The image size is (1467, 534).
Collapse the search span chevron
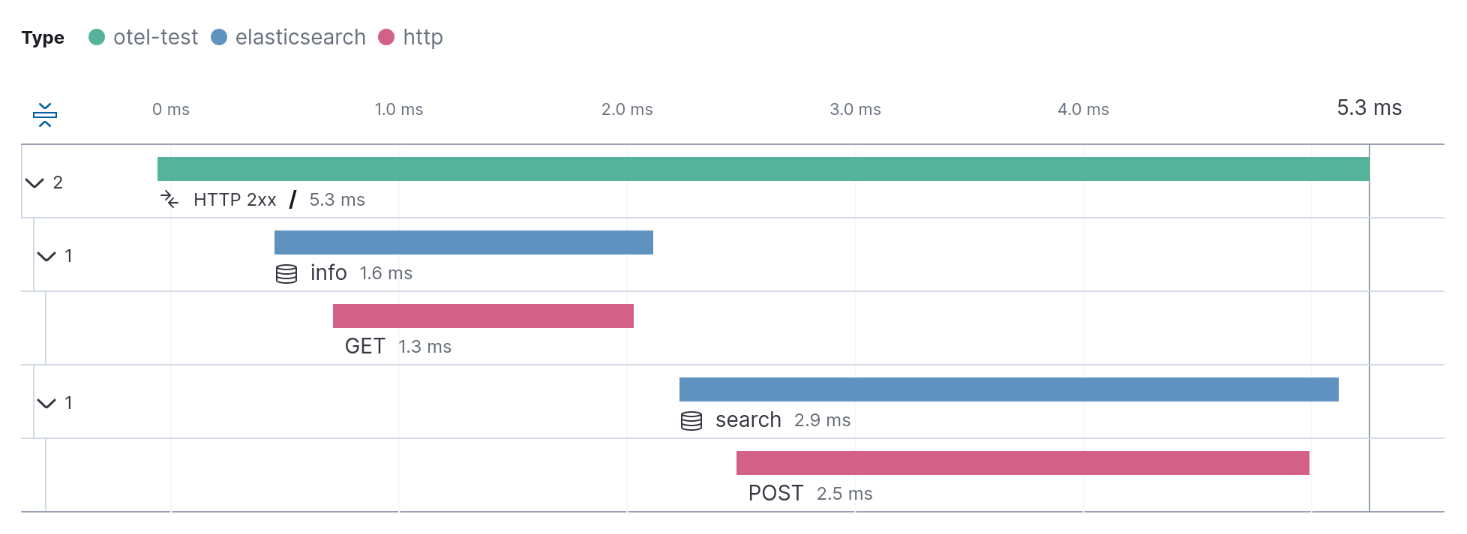[x=46, y=403]
